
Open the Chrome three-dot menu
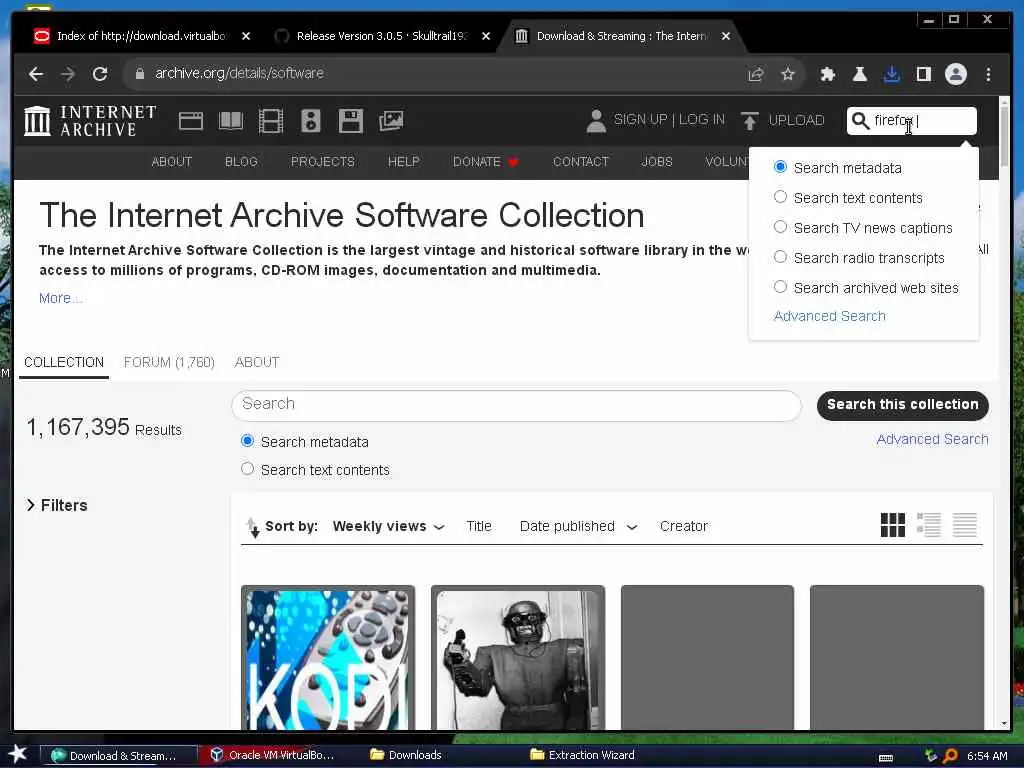point(988,74)
